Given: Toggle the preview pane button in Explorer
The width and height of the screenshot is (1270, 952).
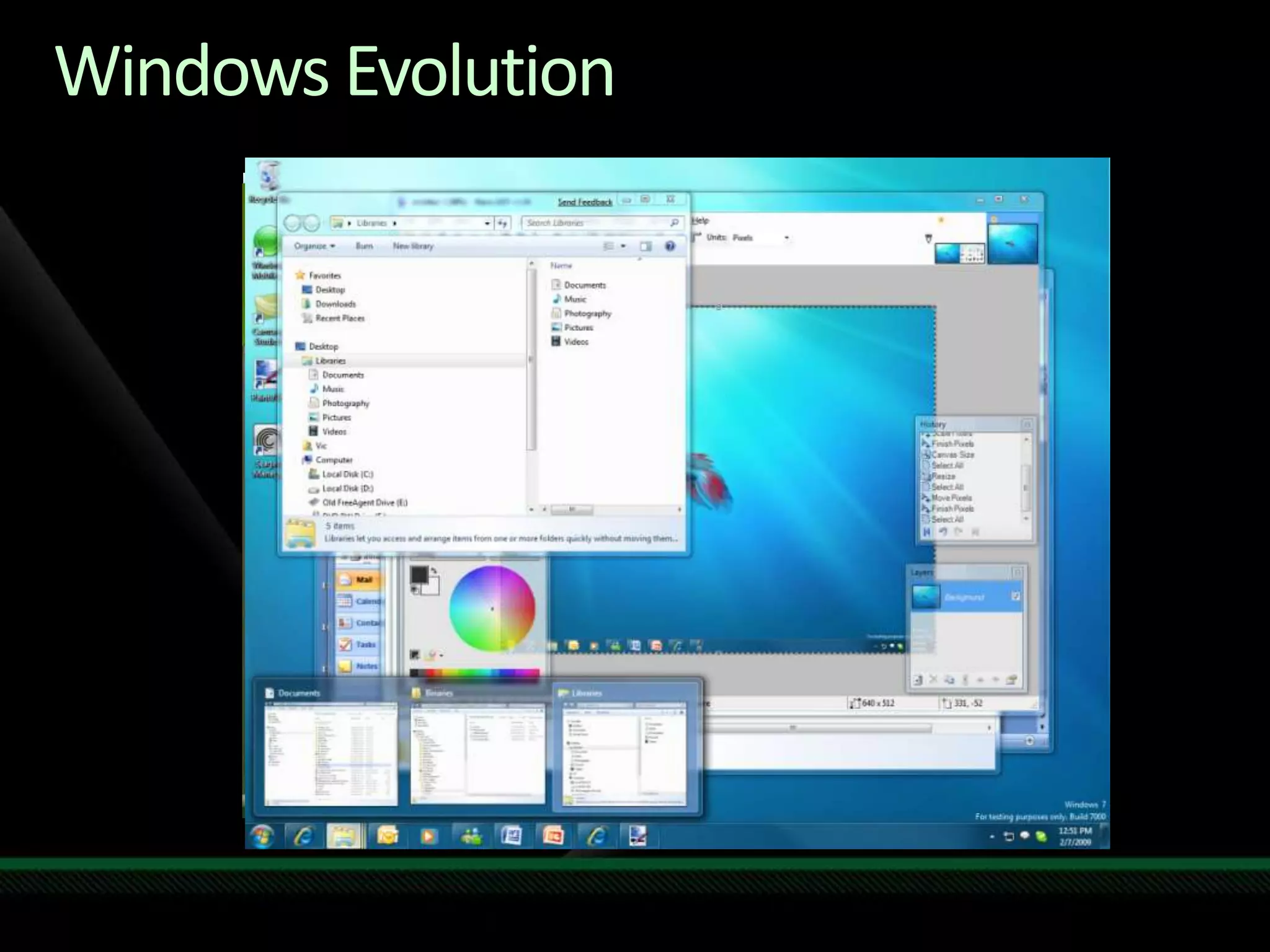Looking at the screenshot, I should pos(646,246).
